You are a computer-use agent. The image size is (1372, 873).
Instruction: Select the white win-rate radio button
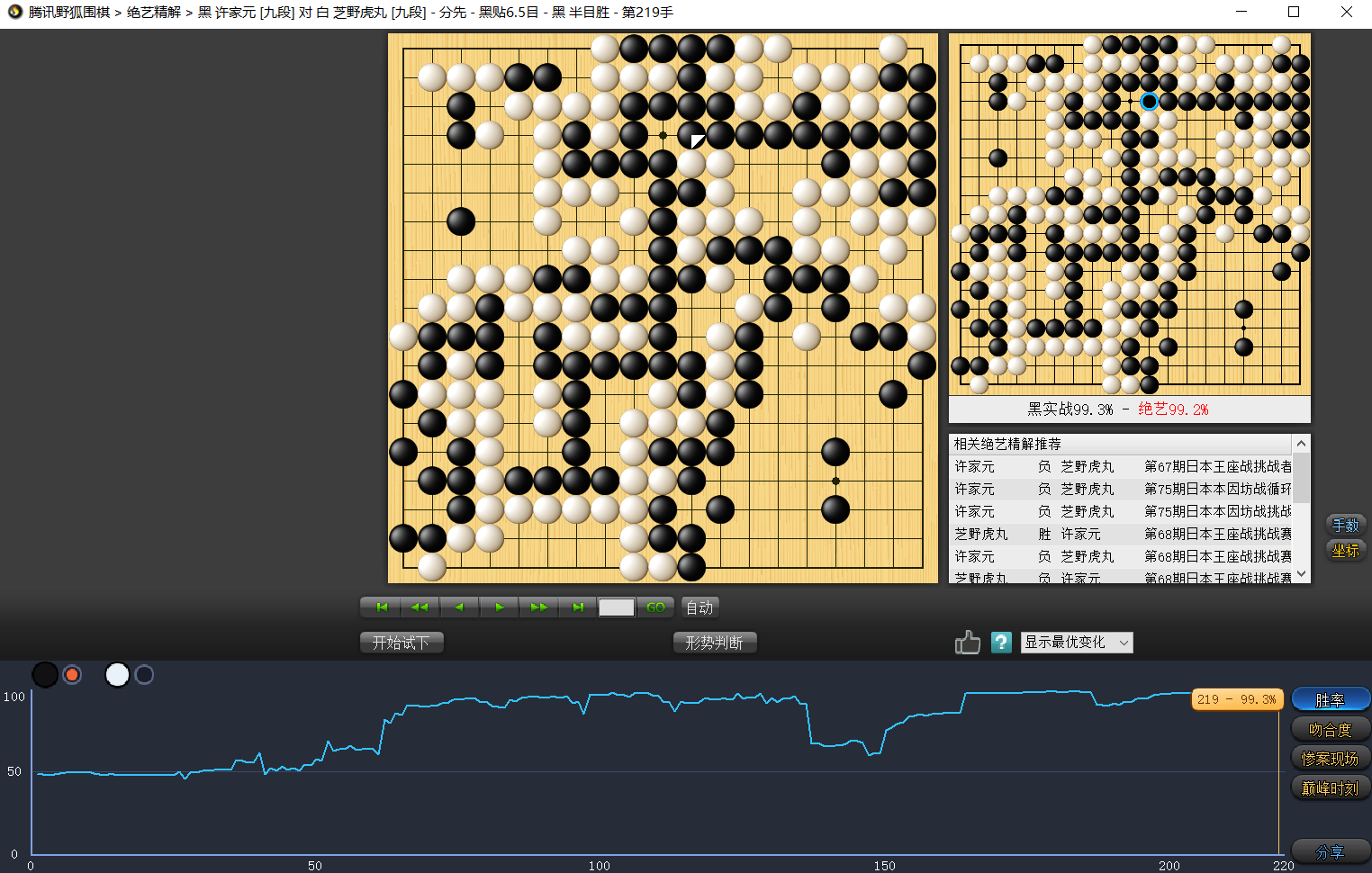pyautogui.click(x=144, y=674)
